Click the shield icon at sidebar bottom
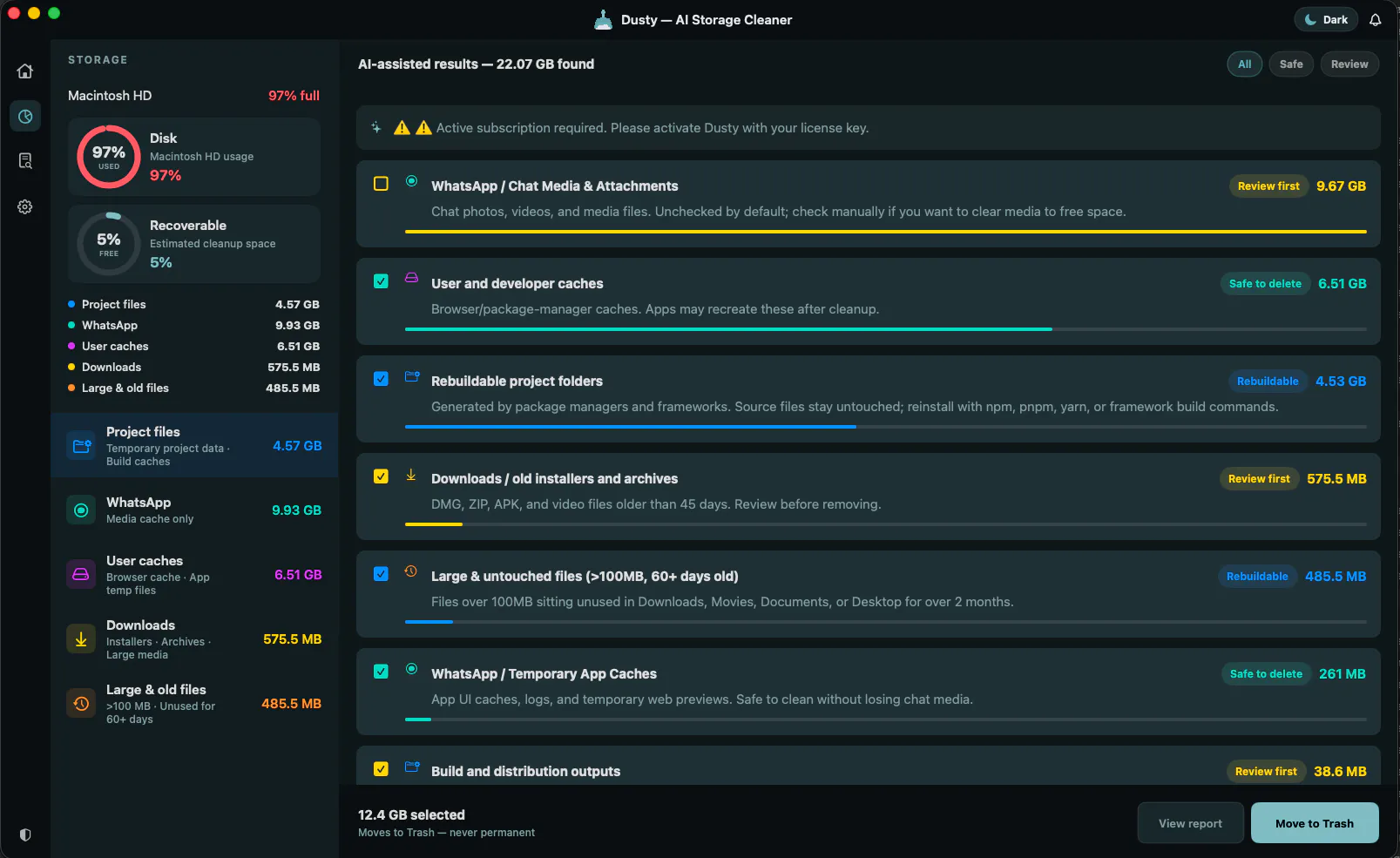1400x858 pixels. point(25,834)
